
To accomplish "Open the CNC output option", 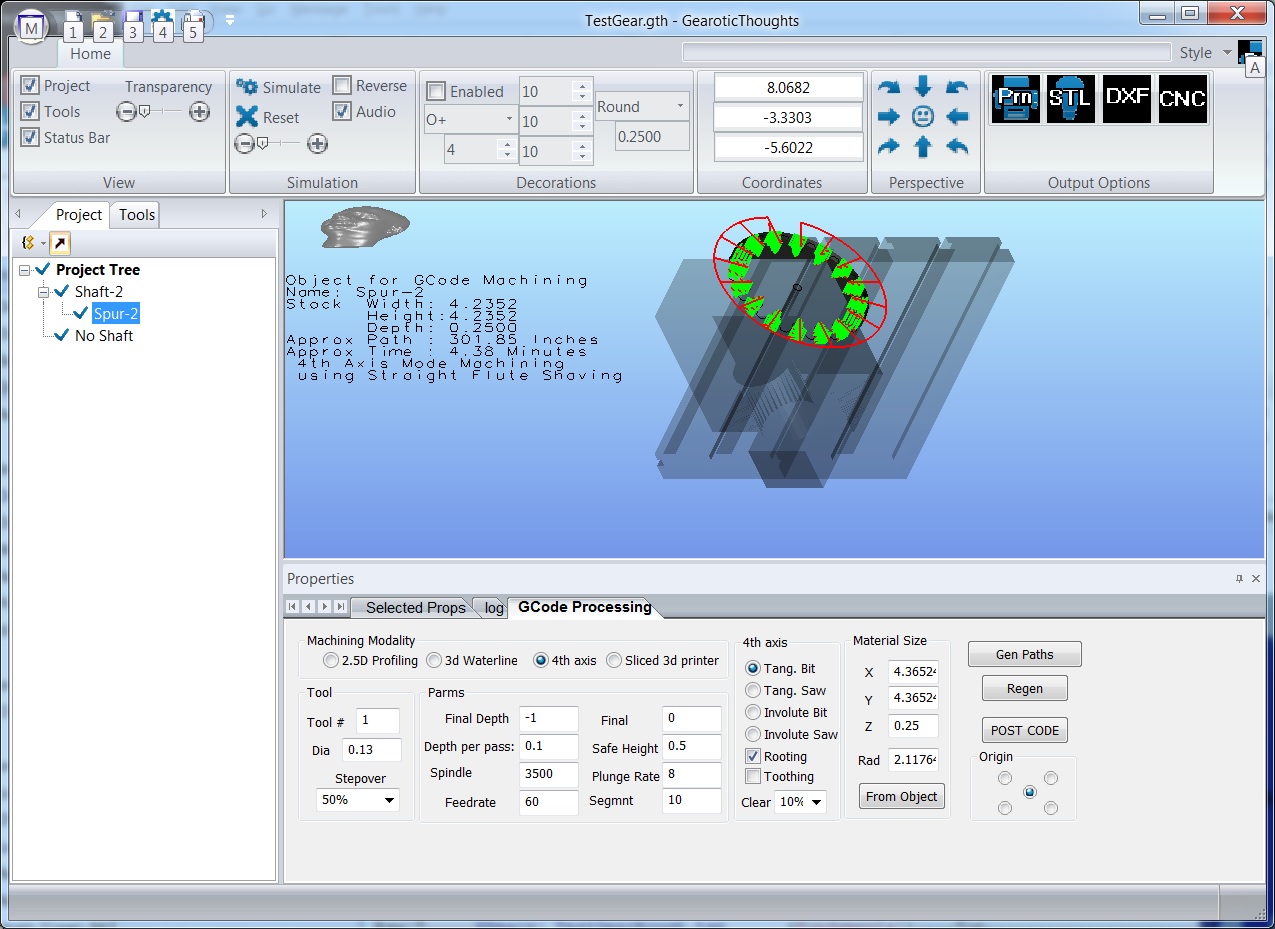I will coord(1182,99).
